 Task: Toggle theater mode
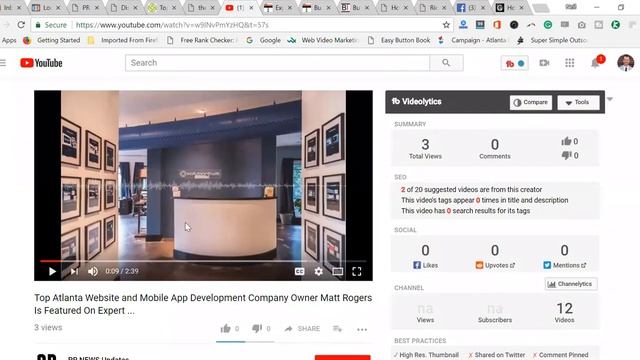click(x=338, y=271)
